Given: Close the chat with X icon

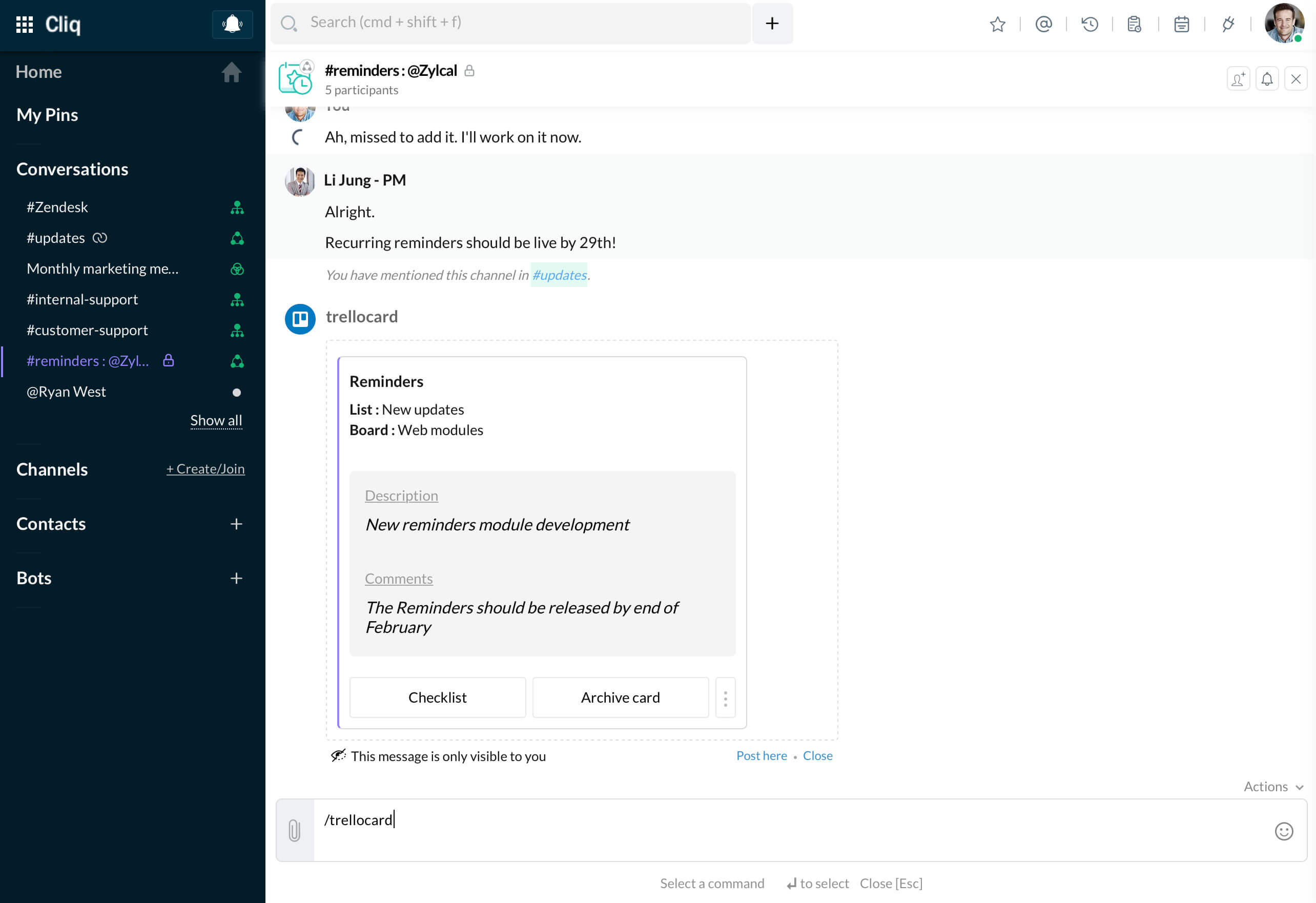Looking at the screenshot, I should pyautogui.click(x=1296, y=79).
